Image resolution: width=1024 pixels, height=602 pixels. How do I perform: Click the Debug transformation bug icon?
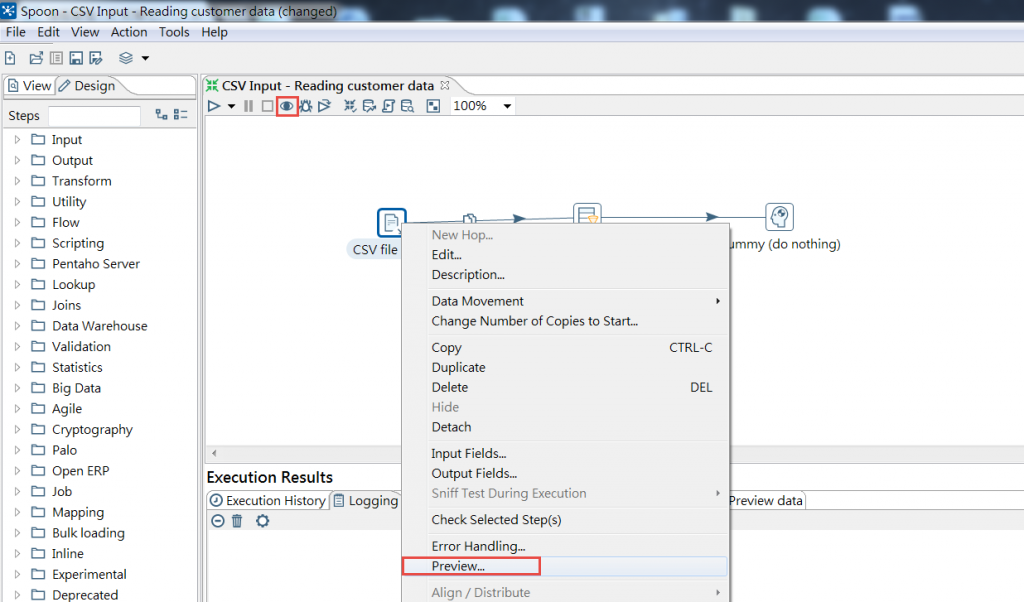coord(306,106)
